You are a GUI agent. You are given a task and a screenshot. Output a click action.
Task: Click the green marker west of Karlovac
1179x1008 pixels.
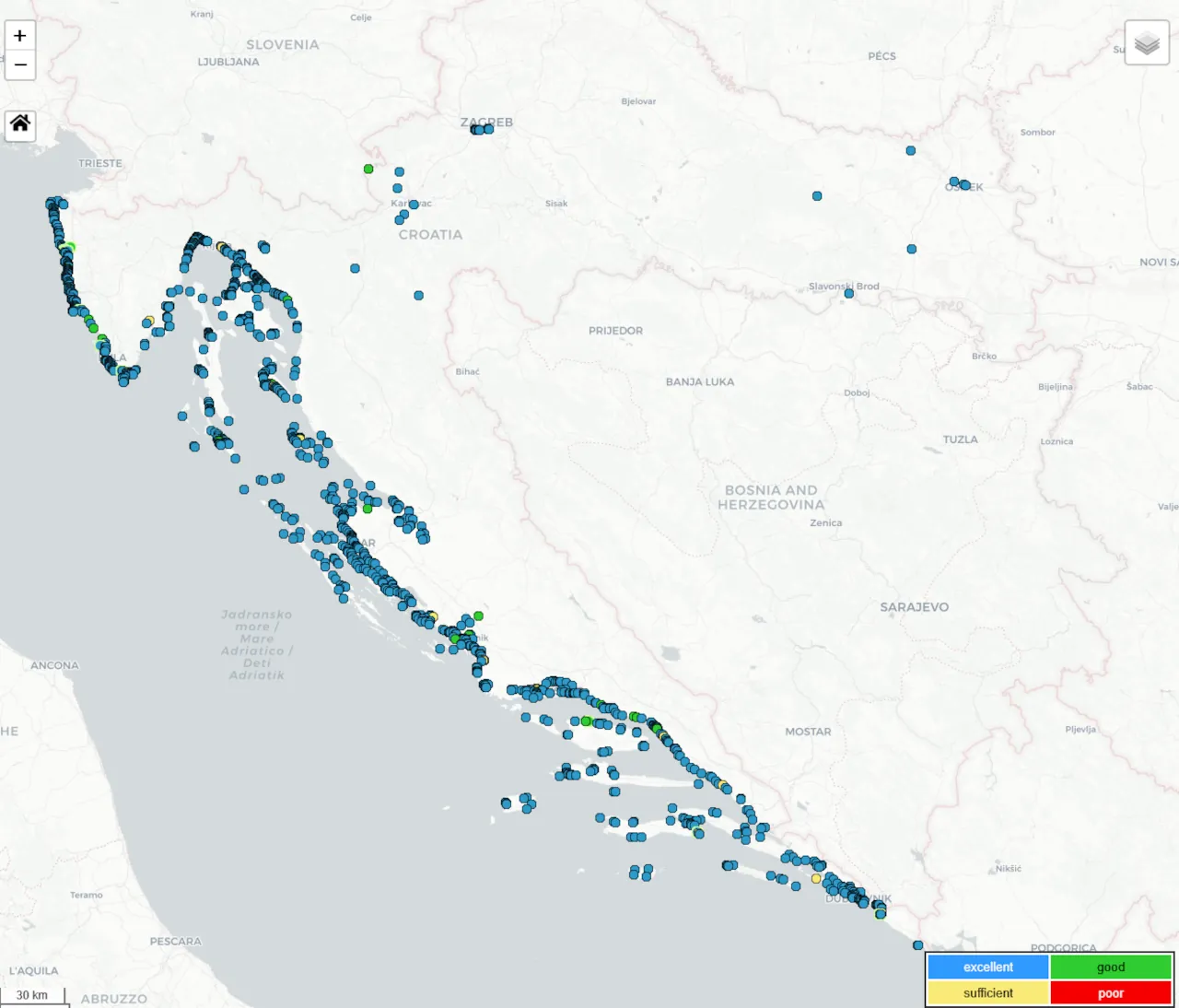[368, 169]
